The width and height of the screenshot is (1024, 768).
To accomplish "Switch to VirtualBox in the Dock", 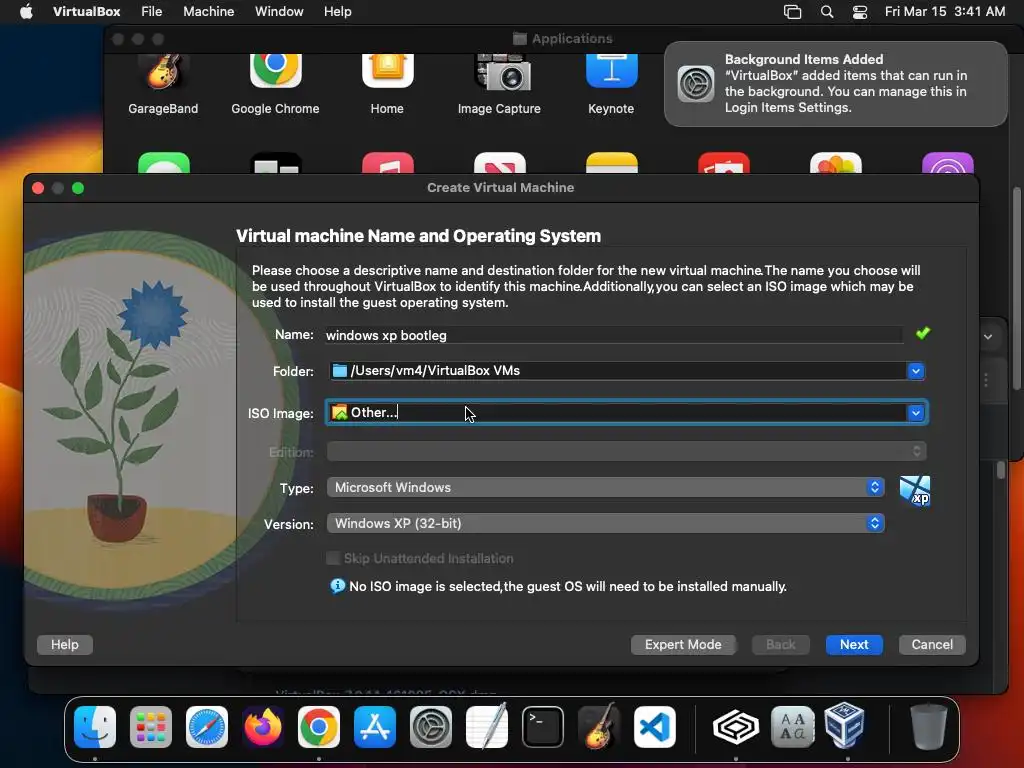I will (845, 727).
